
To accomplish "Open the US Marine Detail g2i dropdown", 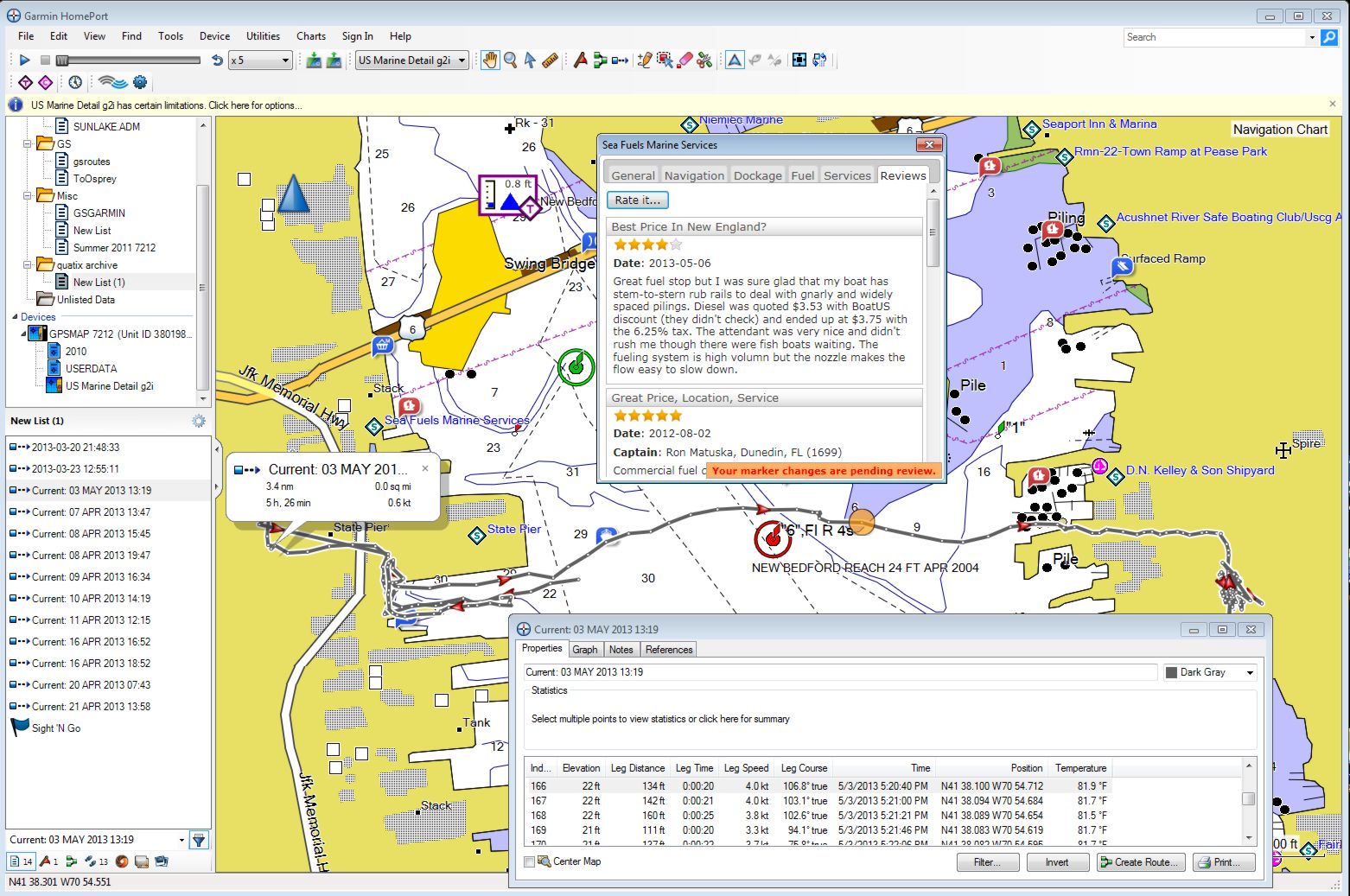I will (412, 60).
